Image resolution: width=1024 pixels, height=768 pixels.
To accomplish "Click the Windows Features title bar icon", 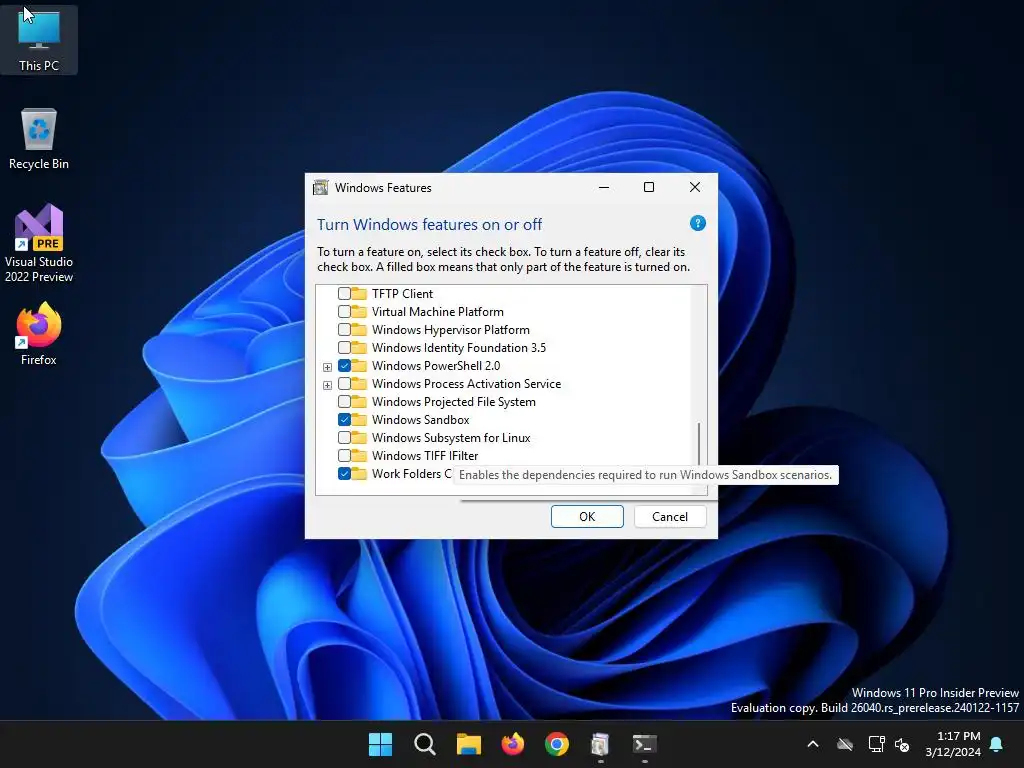I will click(x=321, y=187).
